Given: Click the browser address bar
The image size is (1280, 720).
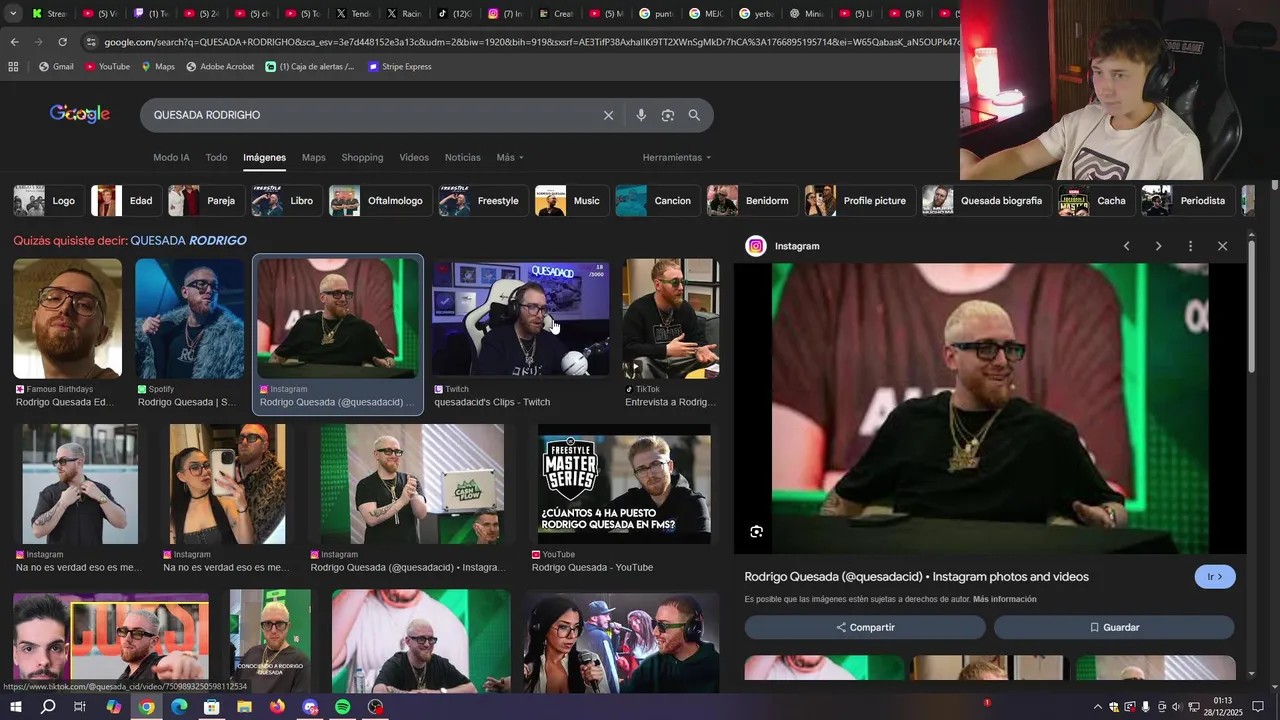Looking at the screenshot, I should [520, 42].
